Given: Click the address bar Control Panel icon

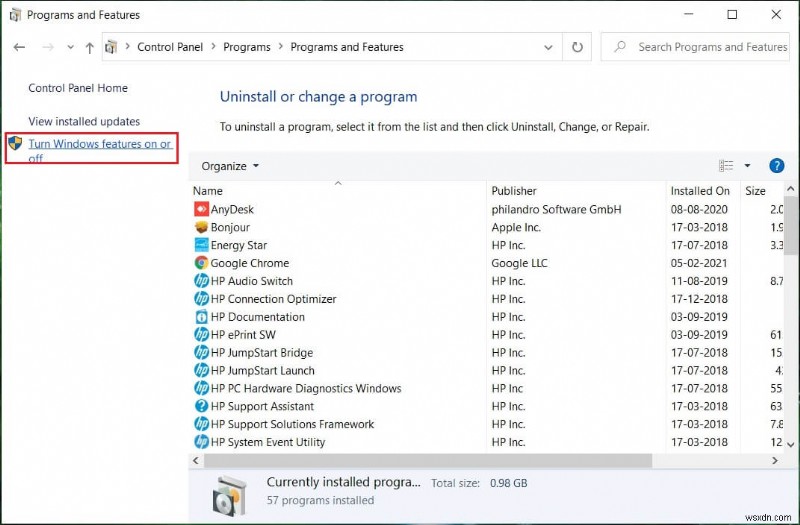Looking at the screenshot, I should pyautogui.click(x=111, y=47).
